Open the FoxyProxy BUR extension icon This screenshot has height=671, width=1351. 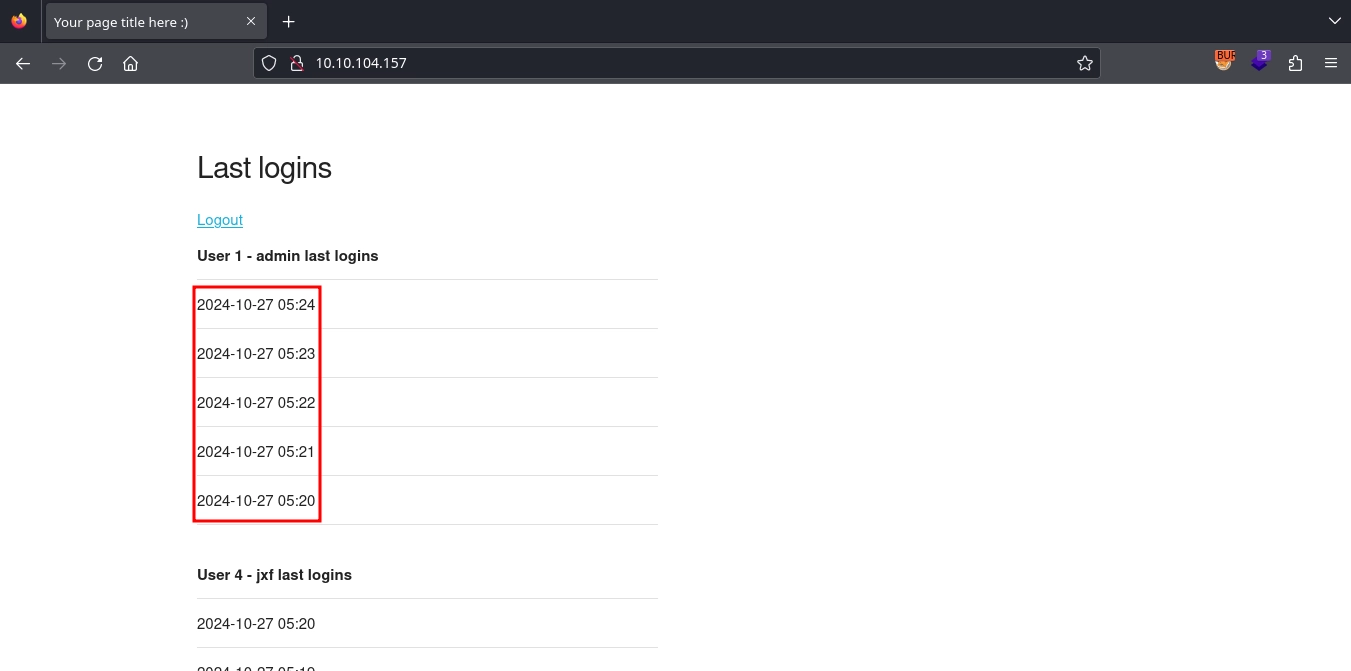[x=1224, y=62]
